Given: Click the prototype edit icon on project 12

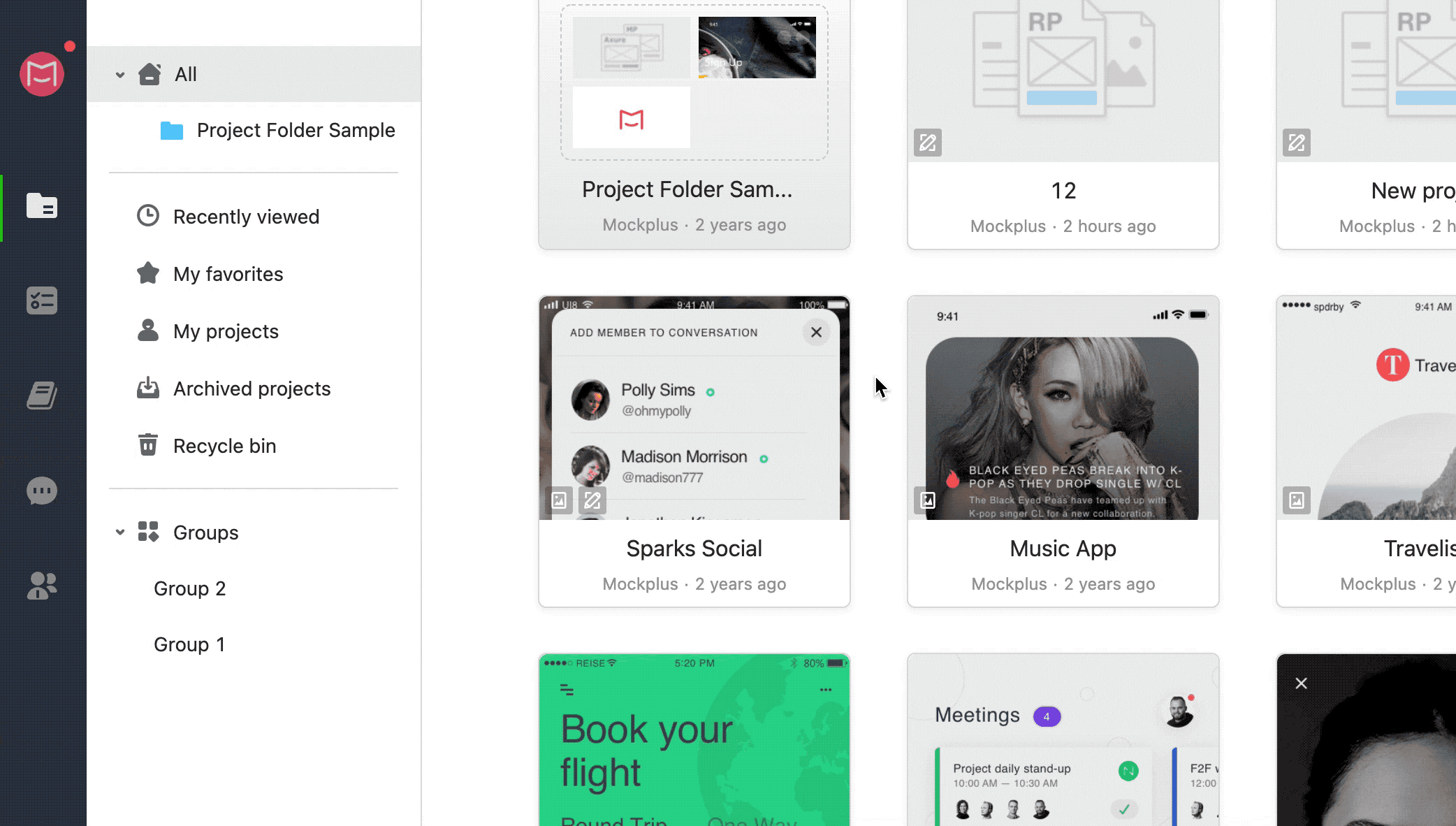Looking at the screenshot, I should pyautogui.click(x=927, y=143).
